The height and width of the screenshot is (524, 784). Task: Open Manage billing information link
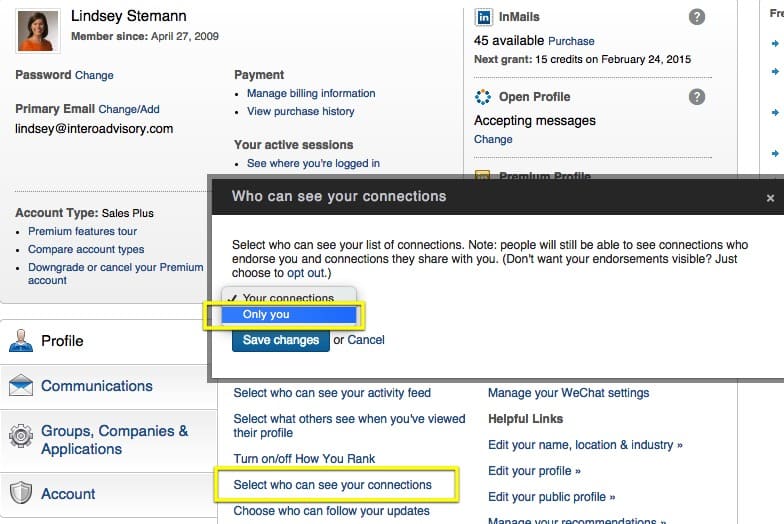(311, 94)
